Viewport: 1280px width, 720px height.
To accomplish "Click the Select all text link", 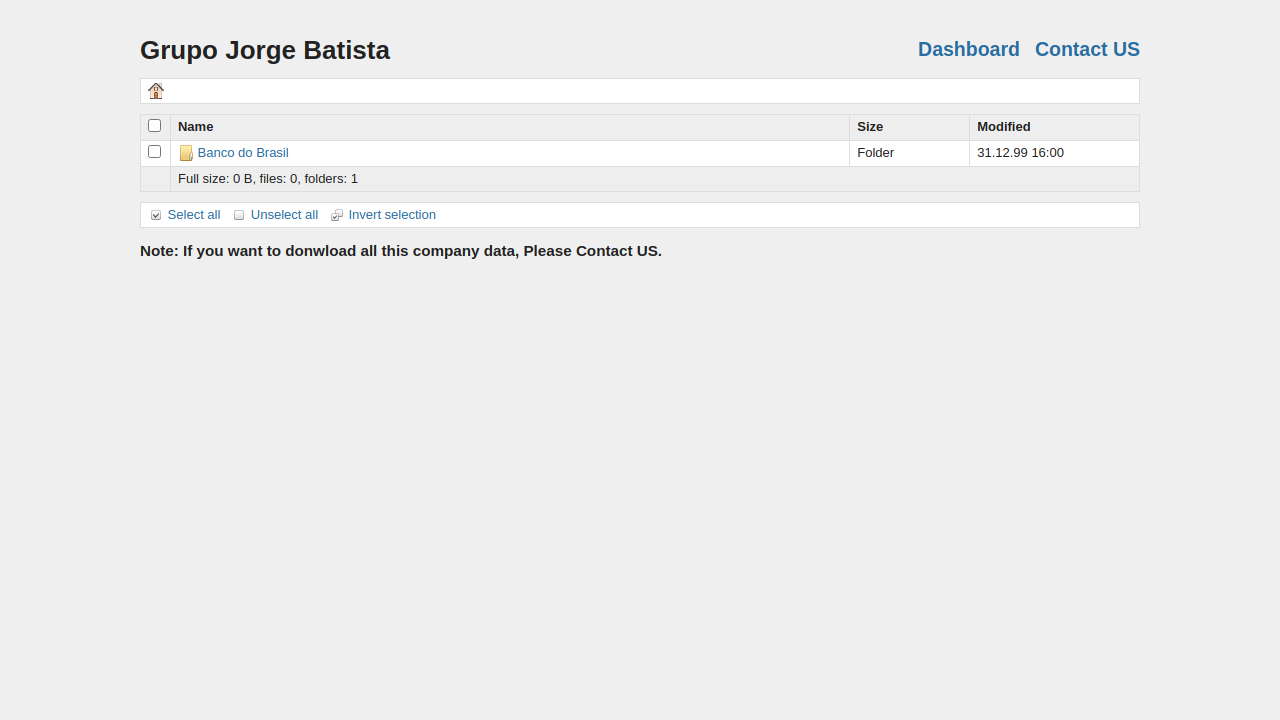I will click(194, 215).
